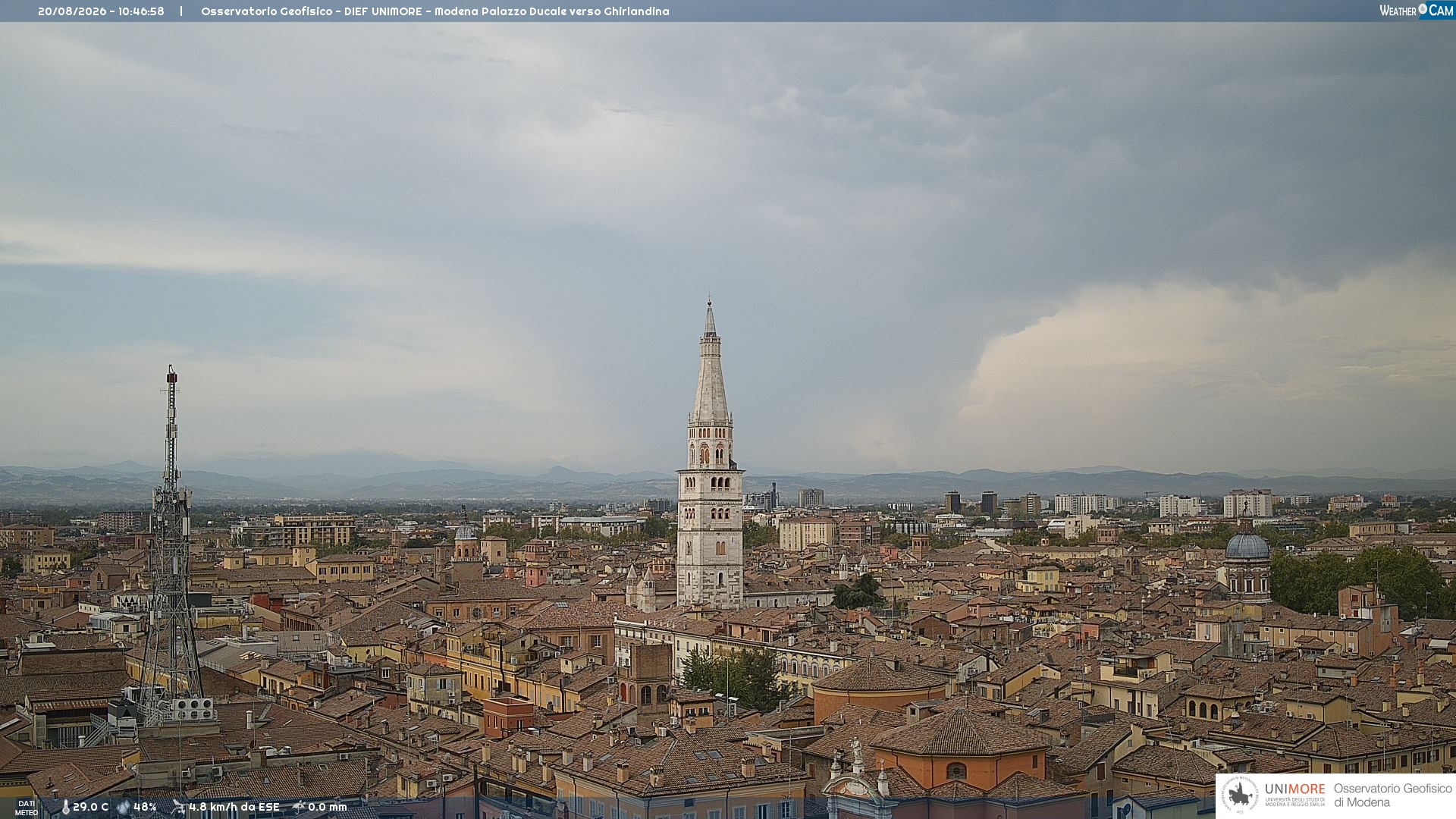Click the wind anemometer icon
Screen dimensions: 1456x819
178,807
